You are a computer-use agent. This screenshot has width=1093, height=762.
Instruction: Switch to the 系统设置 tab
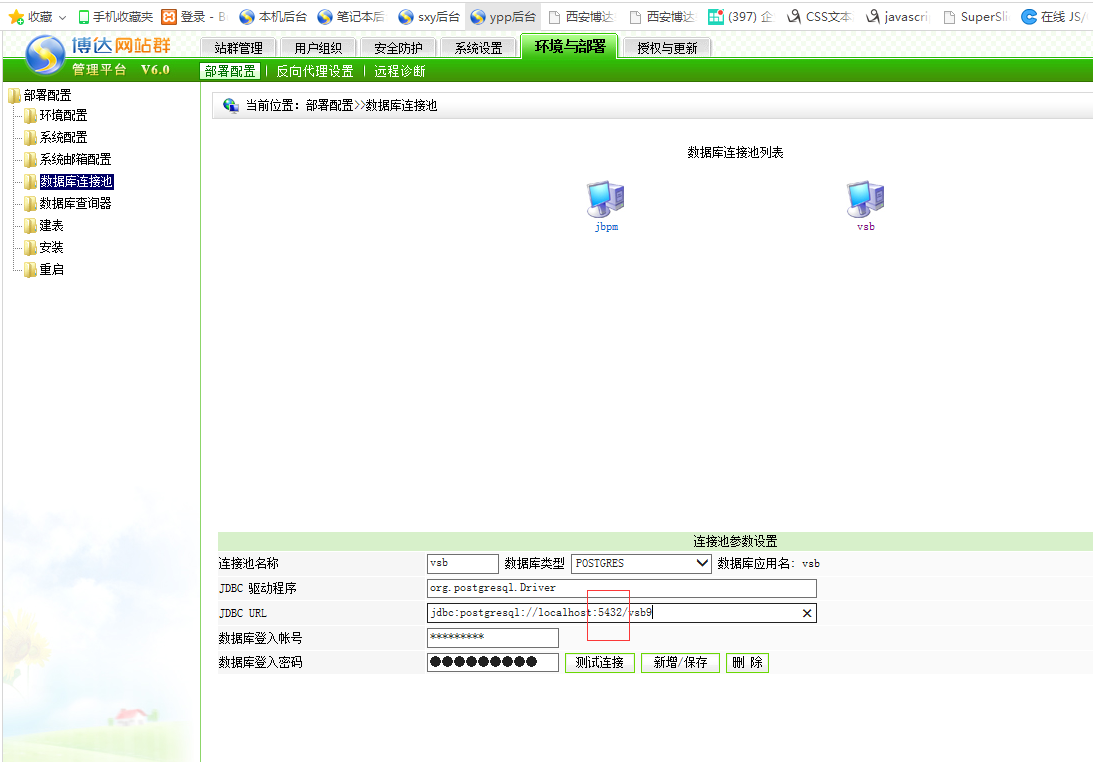tap(478, 48)
